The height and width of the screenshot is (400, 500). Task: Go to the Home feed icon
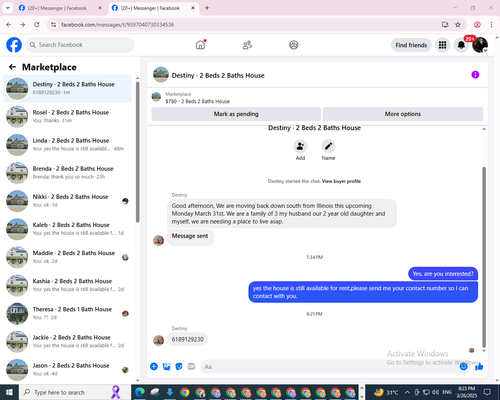[x=200, y=45]
